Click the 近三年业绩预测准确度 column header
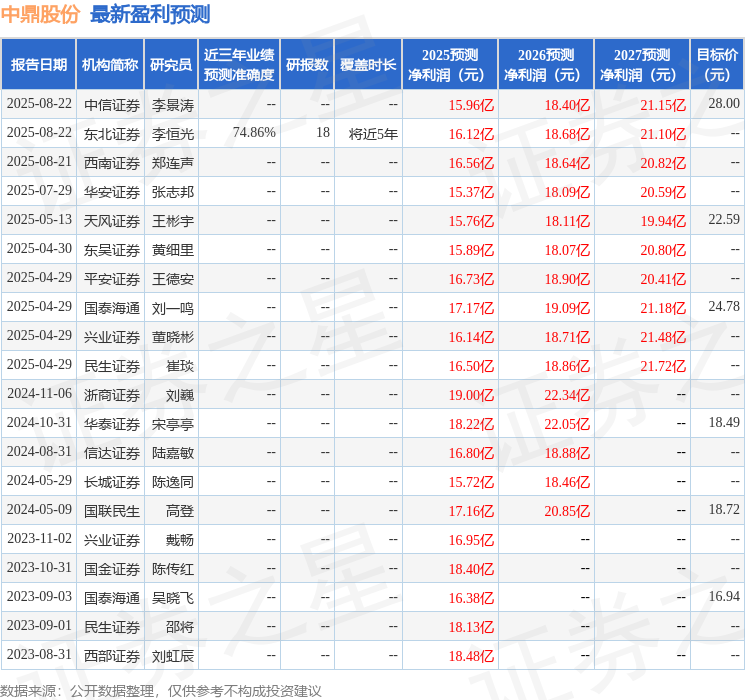 click(x=239, y=65)
